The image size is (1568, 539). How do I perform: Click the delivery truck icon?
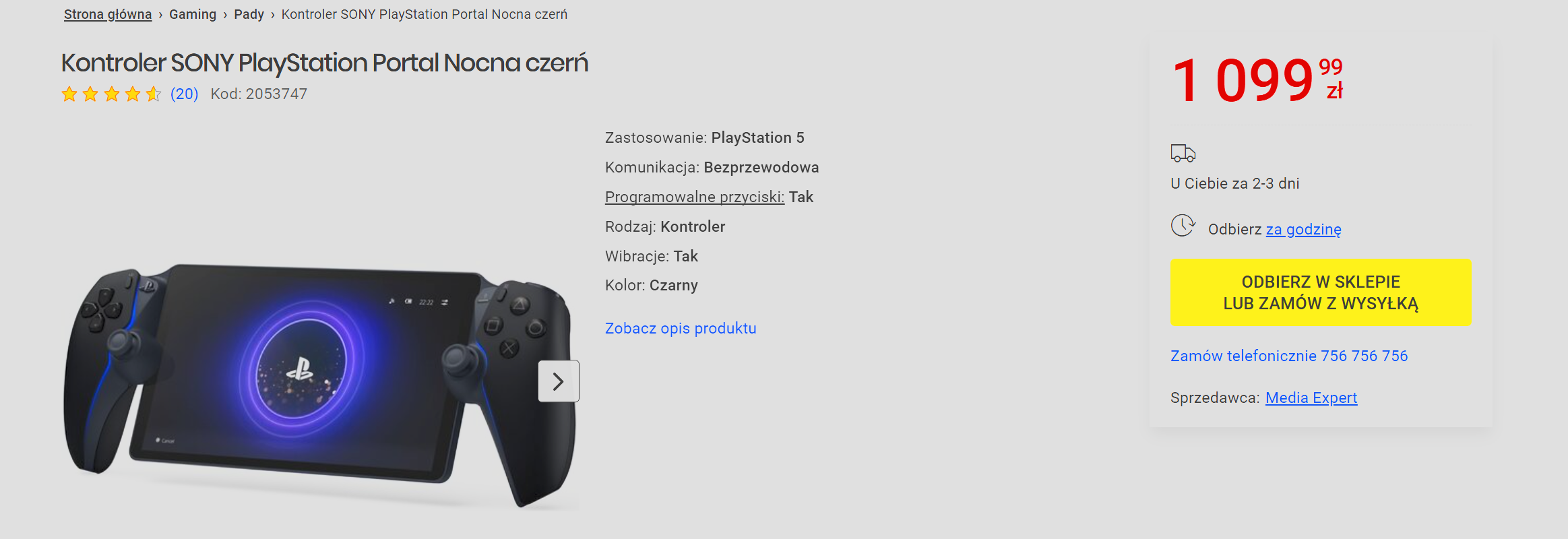(x=1183, y=154)
